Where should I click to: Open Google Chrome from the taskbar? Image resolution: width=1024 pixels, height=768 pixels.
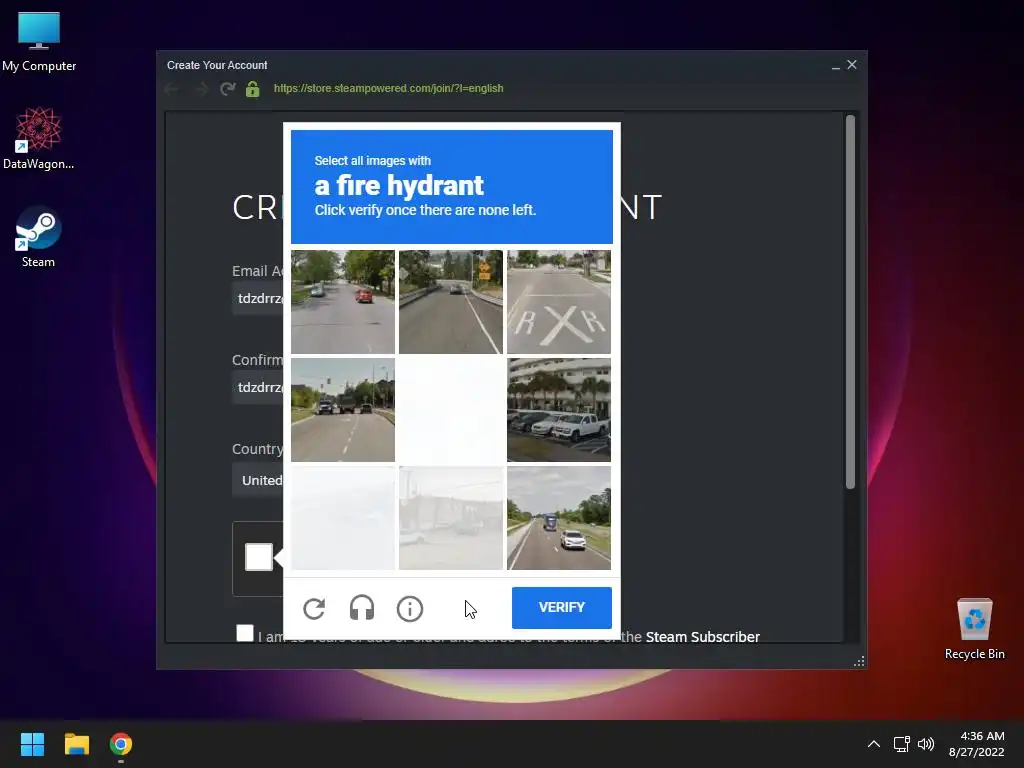[x=121, y=744]
